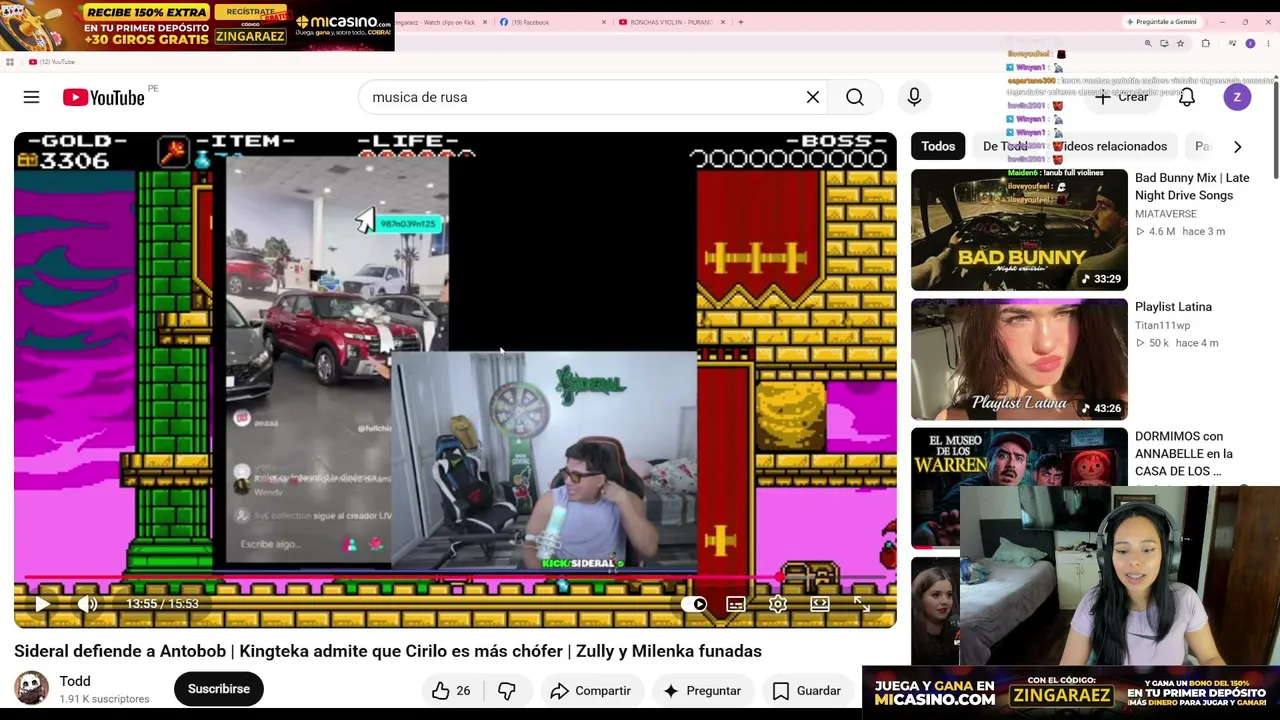The image size is (1280, 720).
Task: Play the video
Action: [x=42, y=604]
